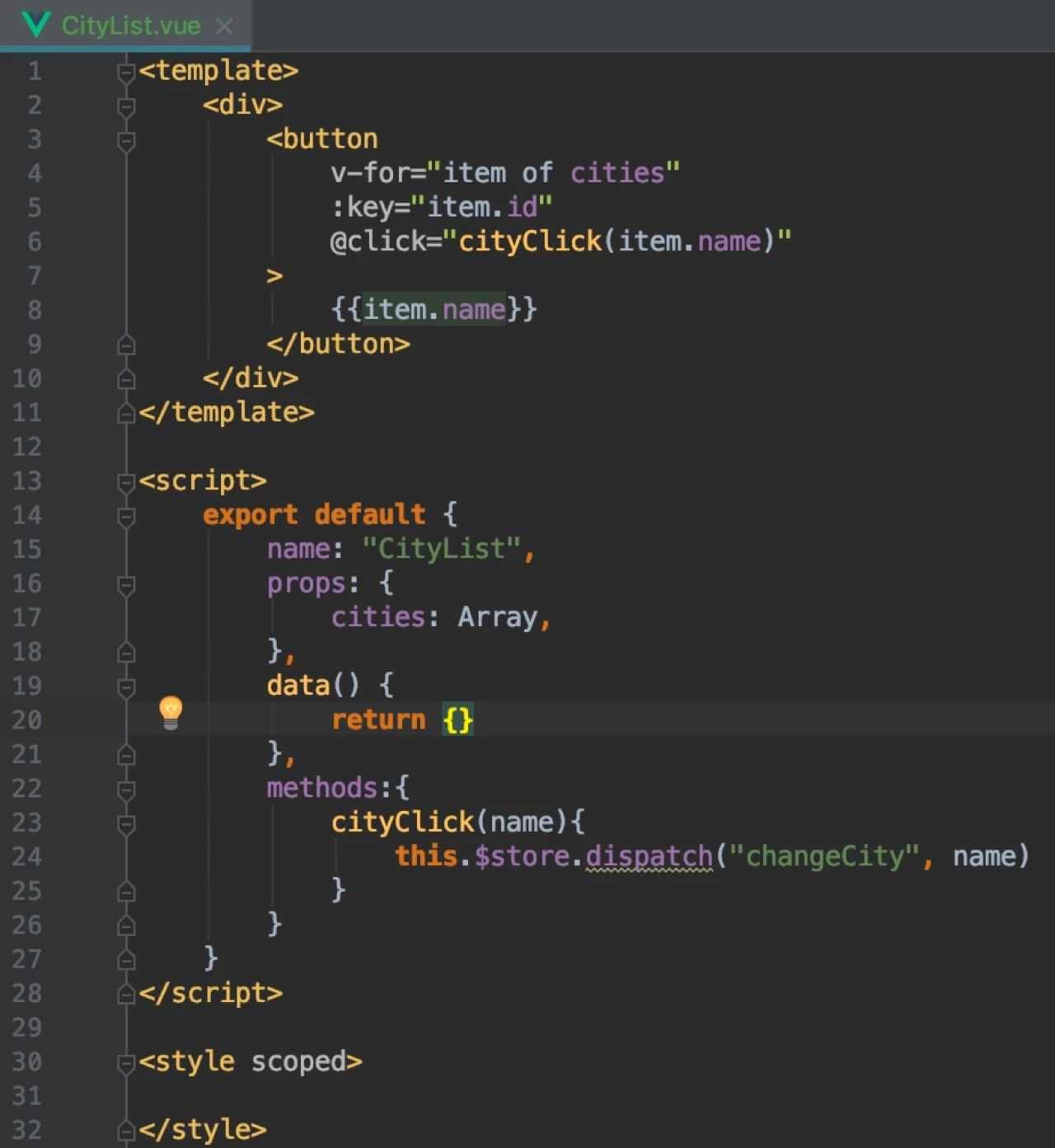Fold the props object on line 16
1055x1148 pixels.
[126, 585]
